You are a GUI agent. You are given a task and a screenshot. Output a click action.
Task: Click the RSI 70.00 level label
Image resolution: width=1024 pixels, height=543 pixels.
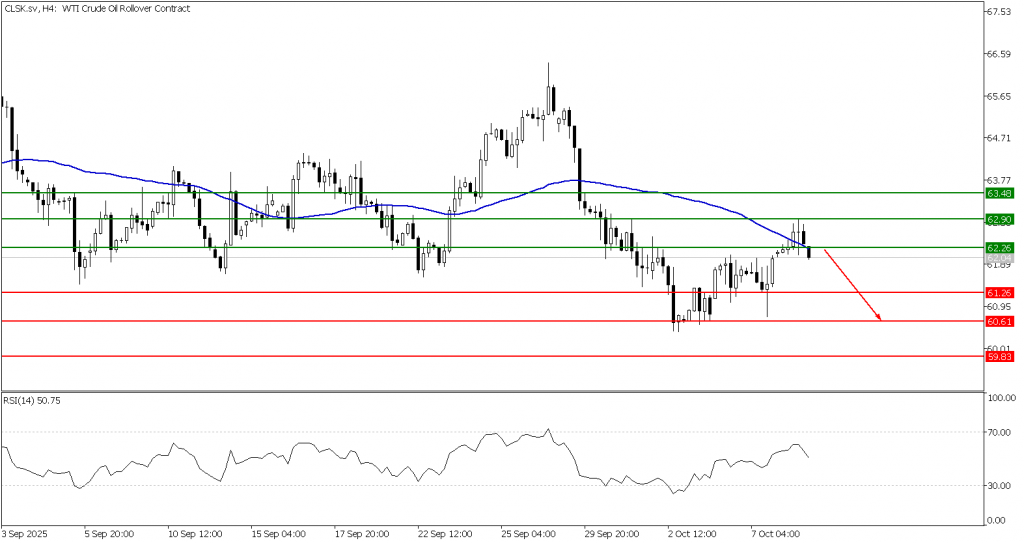pyautogui.click(x=1001, y=432)
